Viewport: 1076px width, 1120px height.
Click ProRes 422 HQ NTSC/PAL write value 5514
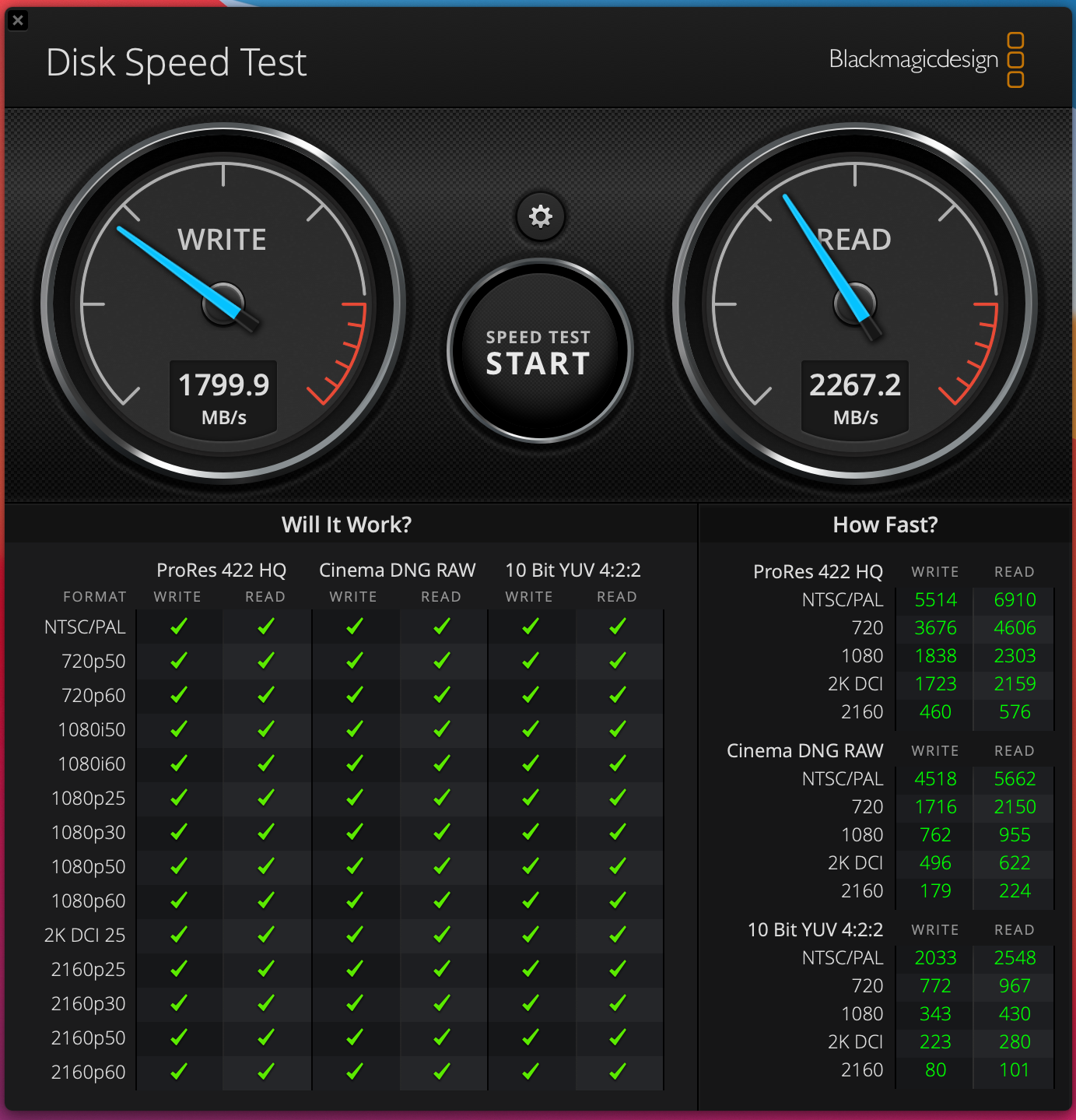pos(936,600)
